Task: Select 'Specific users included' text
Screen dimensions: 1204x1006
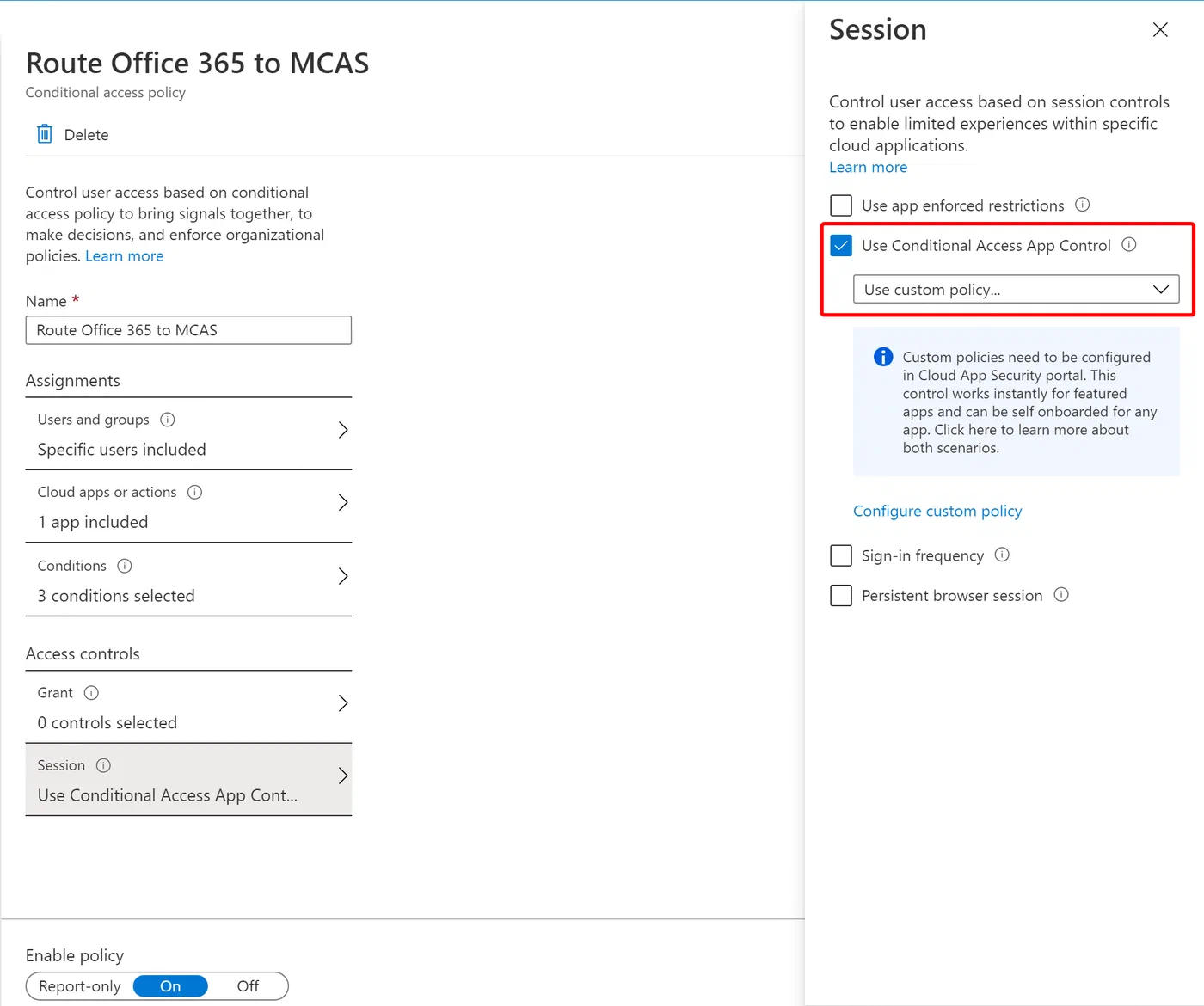Action: [122, 450]
